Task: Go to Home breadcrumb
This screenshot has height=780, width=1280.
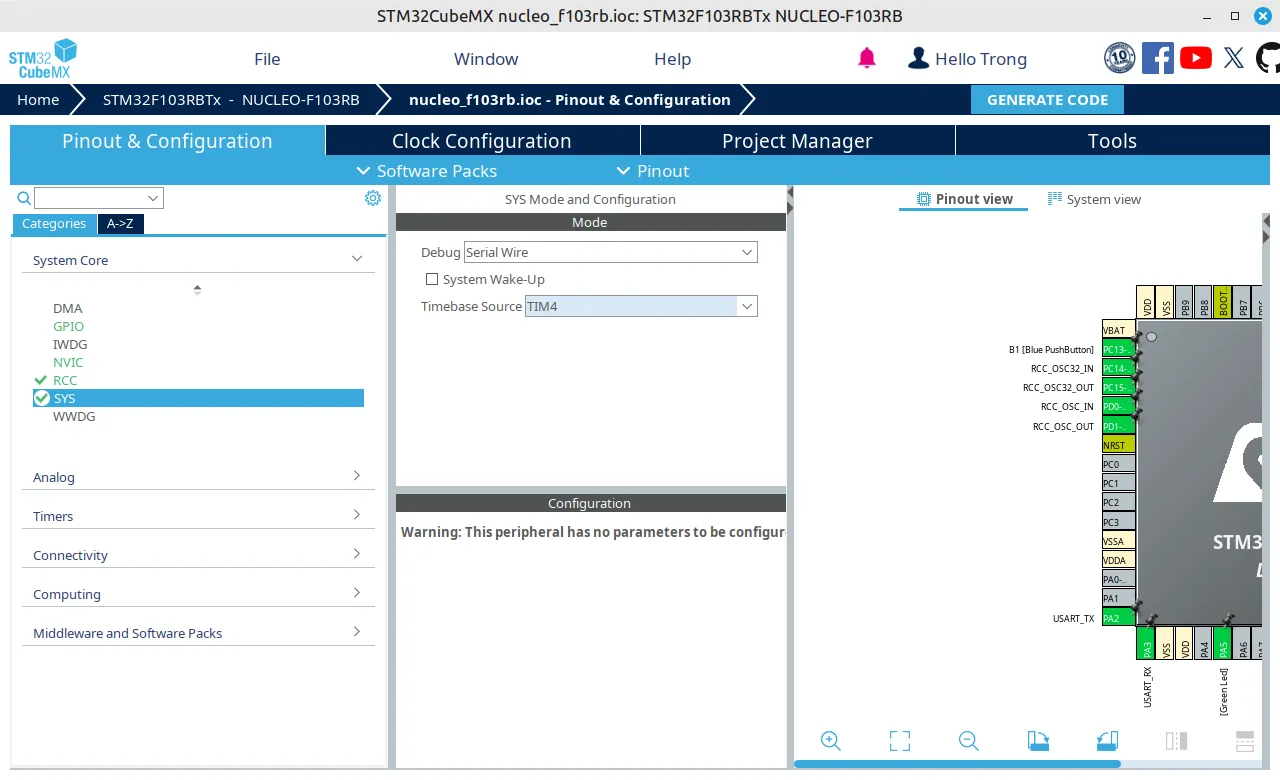Action: tap(38, 100)
